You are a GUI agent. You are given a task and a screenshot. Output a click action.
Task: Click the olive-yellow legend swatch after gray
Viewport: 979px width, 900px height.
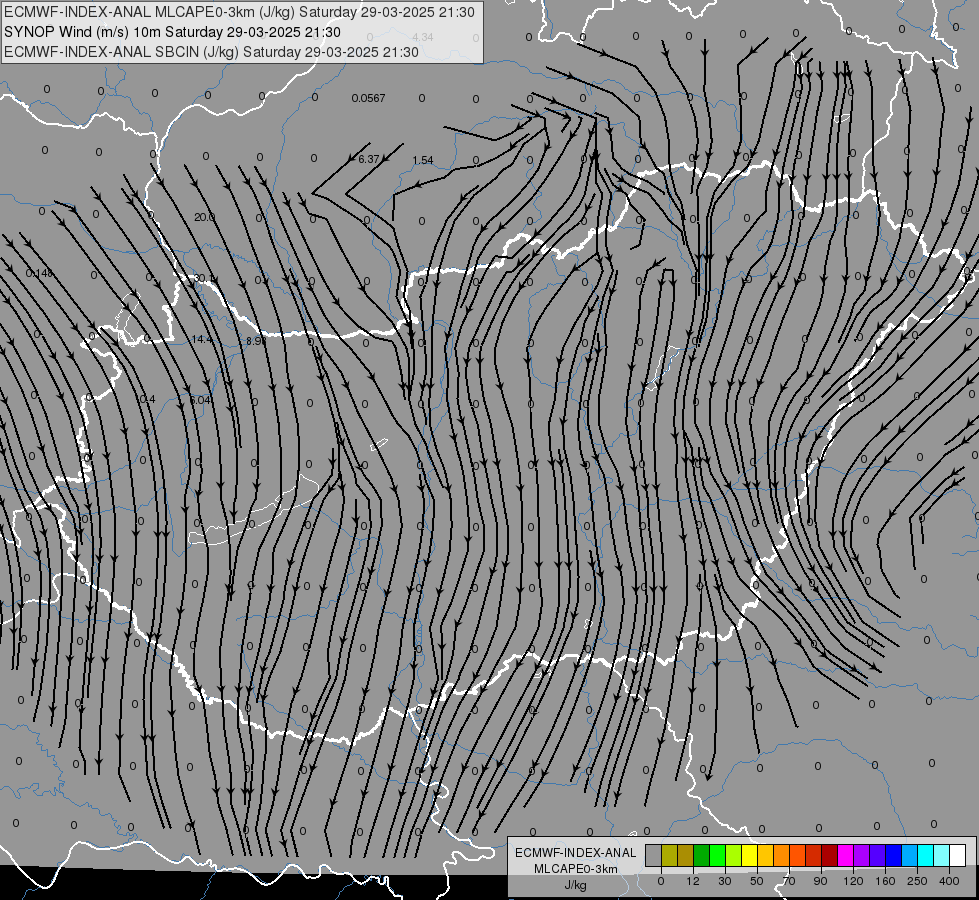(670, 855)
